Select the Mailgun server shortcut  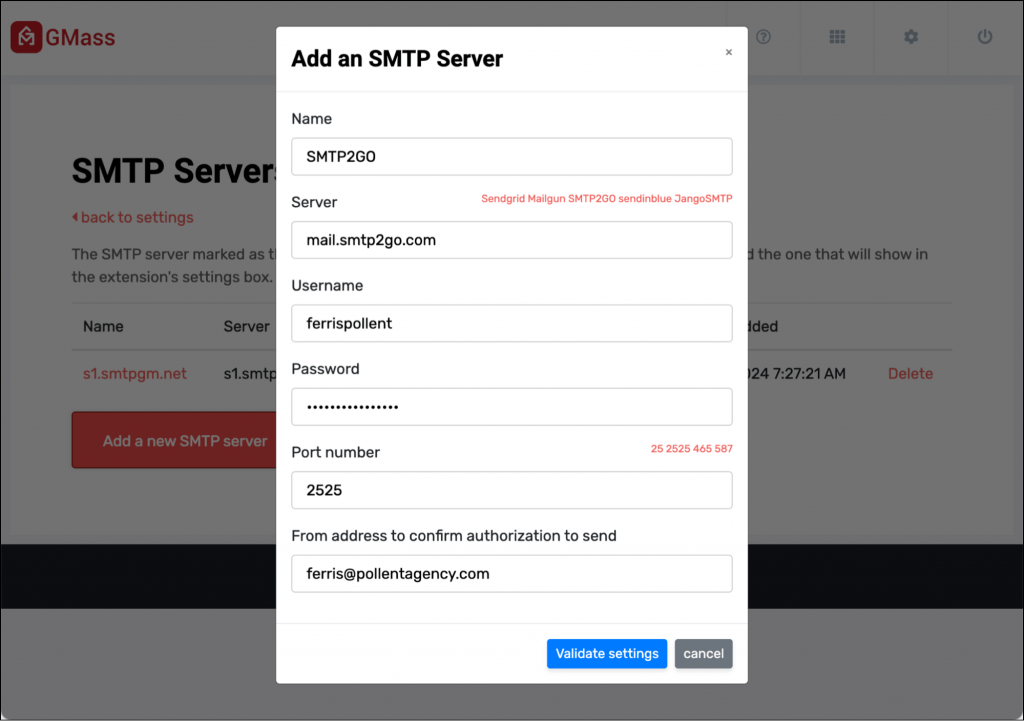pos(546,199)
